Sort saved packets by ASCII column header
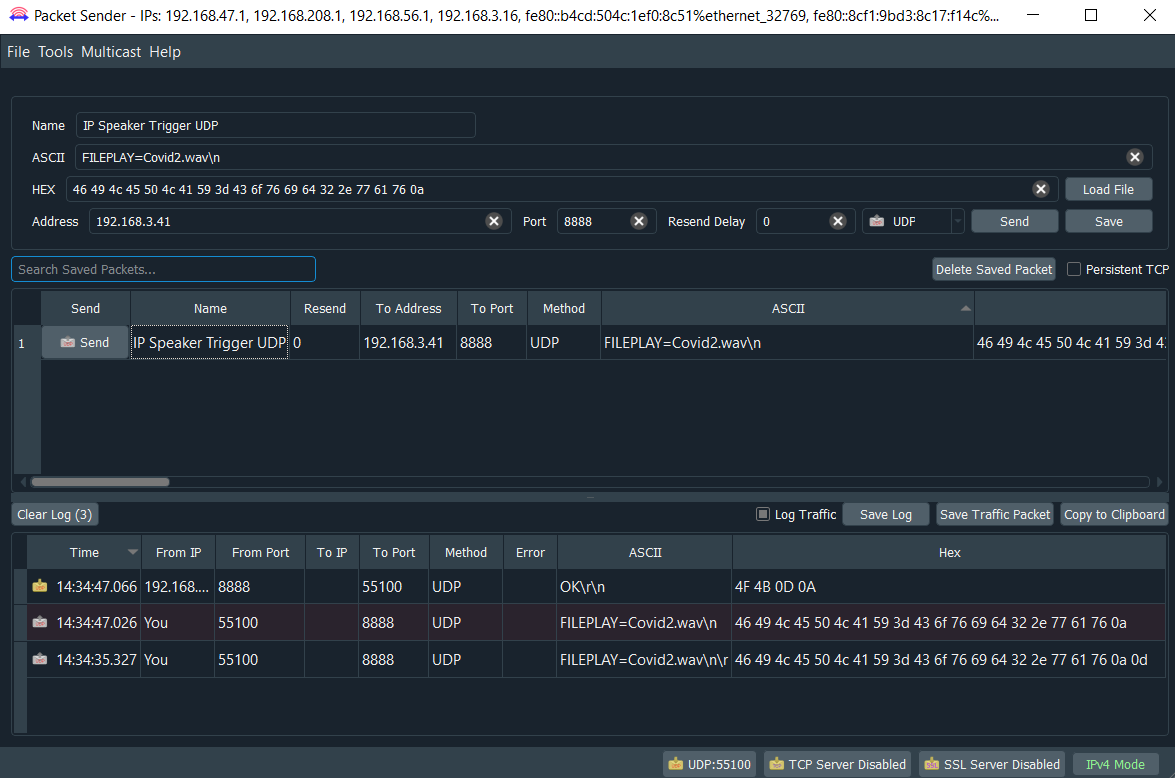The width and height of the screenshot is (1175, 778). (x=787, y=309)
